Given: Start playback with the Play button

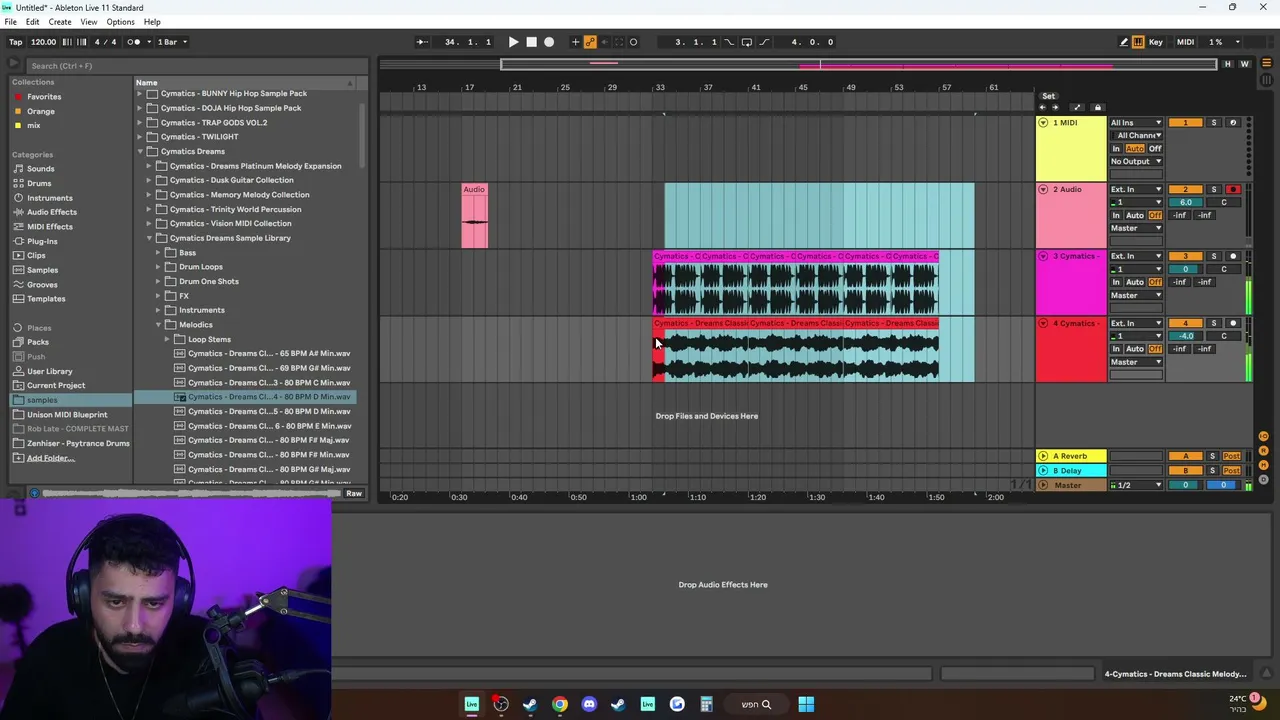Looking at the screenshot, I should pyautogui.click(x=513, y=42).
